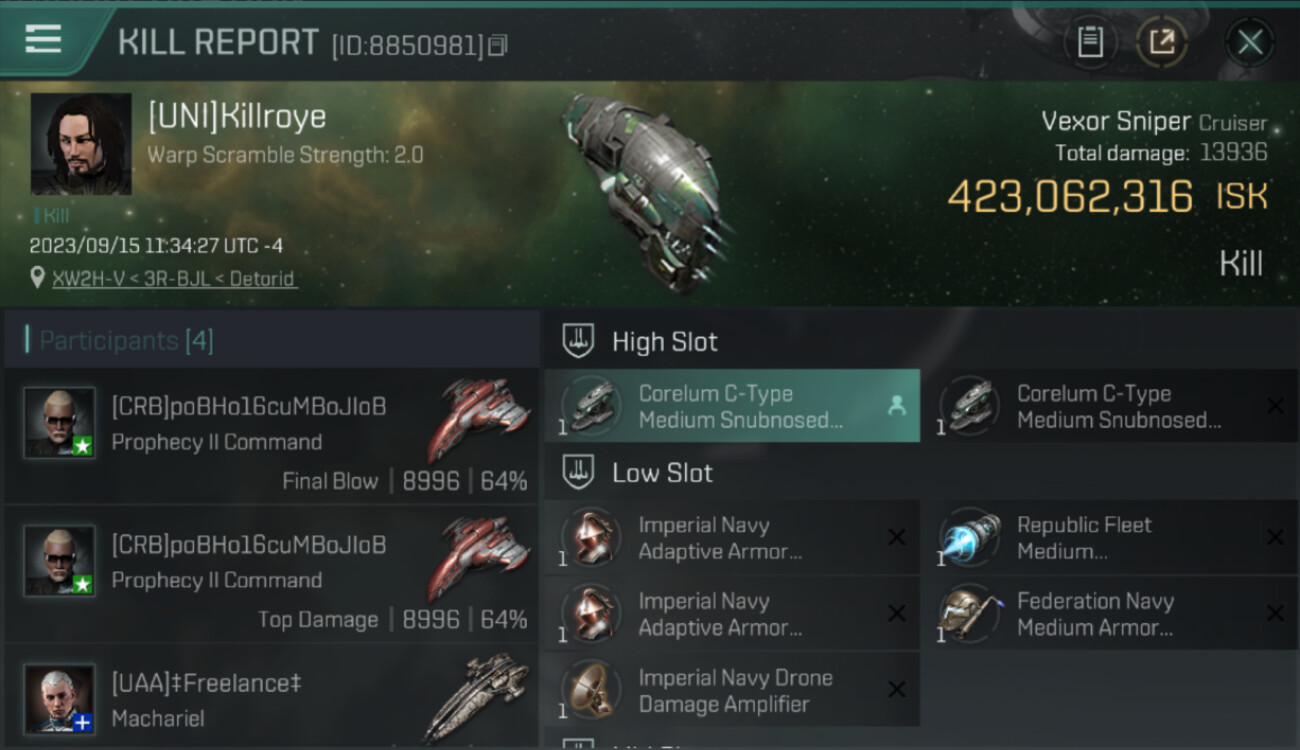Click Federation Navy Medium Armor module icon
The height and width of the screenshot is (750, 1300).
coord(971,614)
